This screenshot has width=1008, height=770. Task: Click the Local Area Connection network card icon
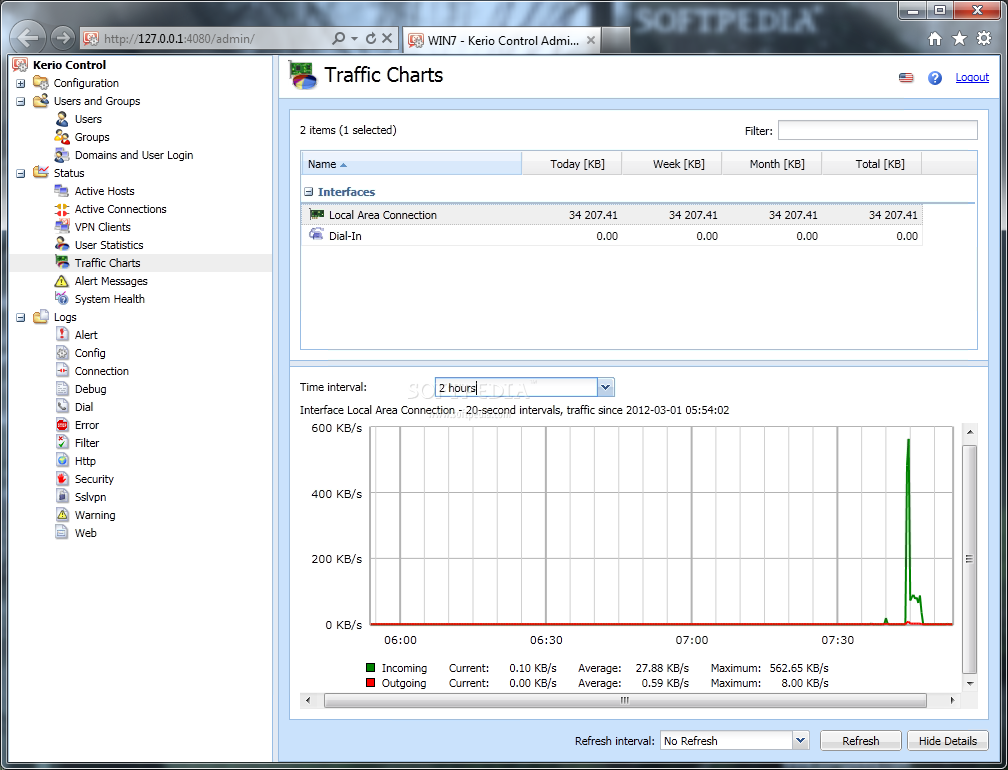316,214
